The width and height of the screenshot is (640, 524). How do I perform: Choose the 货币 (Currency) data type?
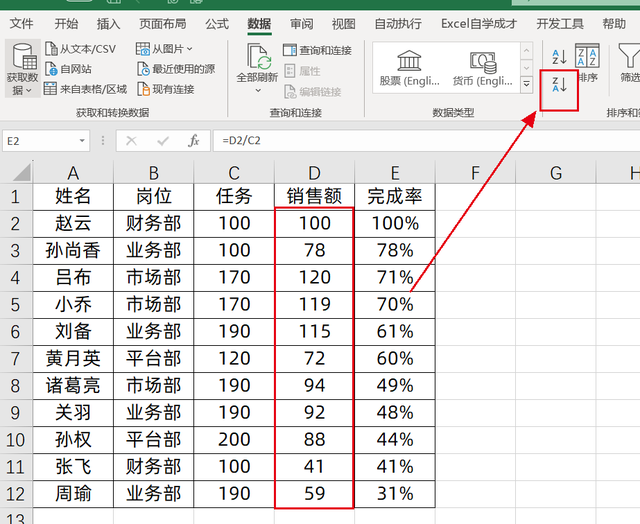[482, 68]
